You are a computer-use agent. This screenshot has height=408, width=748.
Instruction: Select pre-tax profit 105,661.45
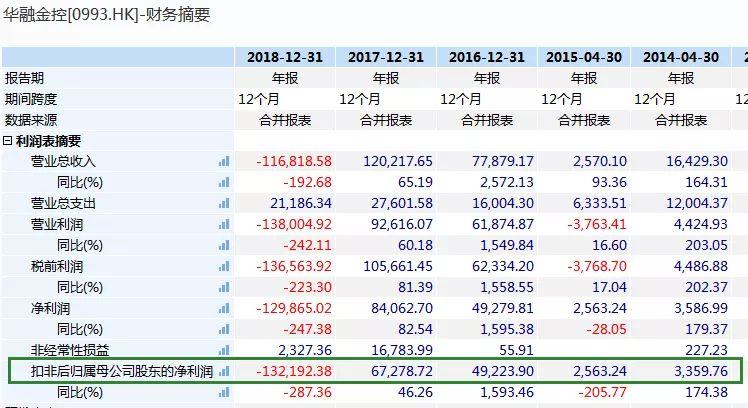(398, 266)
